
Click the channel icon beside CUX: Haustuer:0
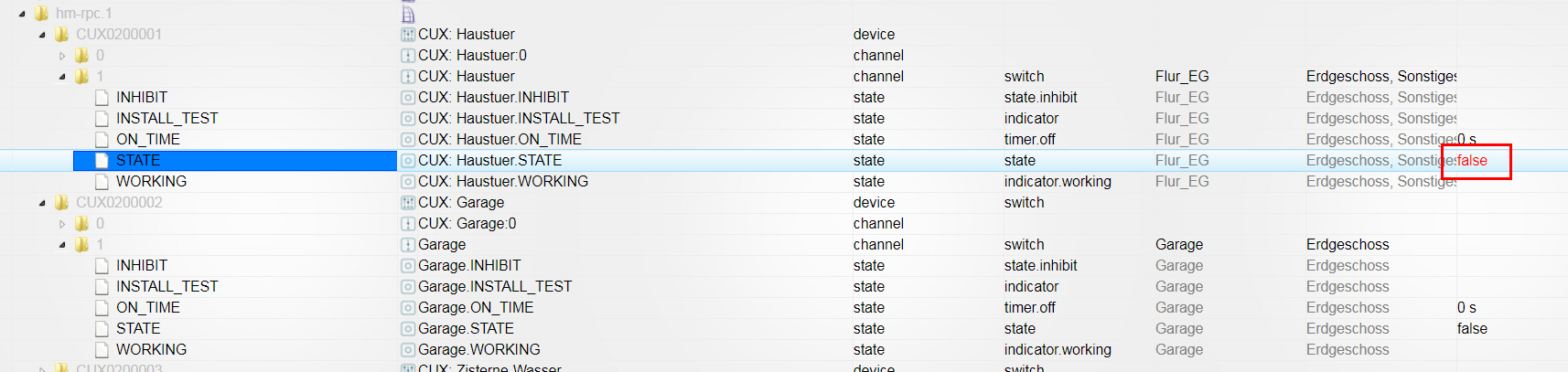coord(408,56)
